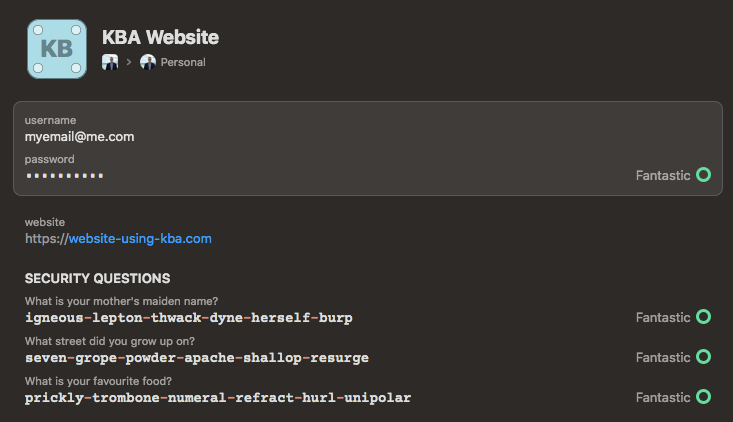Viewport: 733px width, 422px height.
Task: Click the seven-grope-powder answer text
Action: 197,358
